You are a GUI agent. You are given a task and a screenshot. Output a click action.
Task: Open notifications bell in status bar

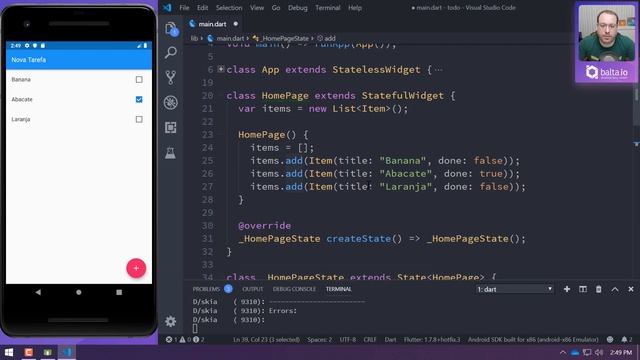tap(627, 340)
